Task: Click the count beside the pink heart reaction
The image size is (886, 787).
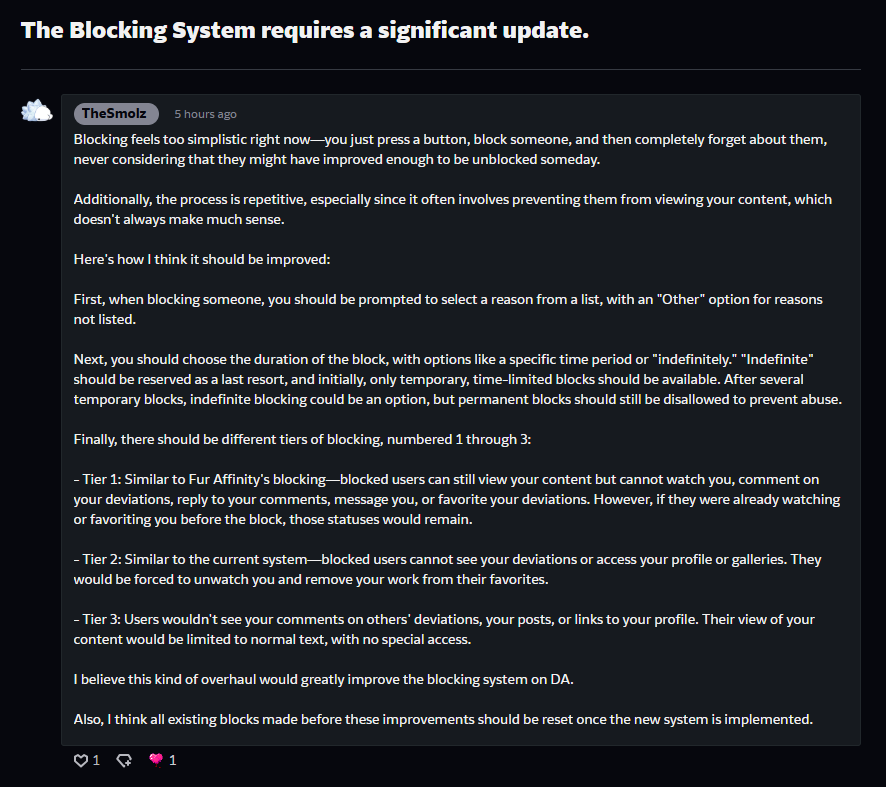Action: (x=172, y=761)
